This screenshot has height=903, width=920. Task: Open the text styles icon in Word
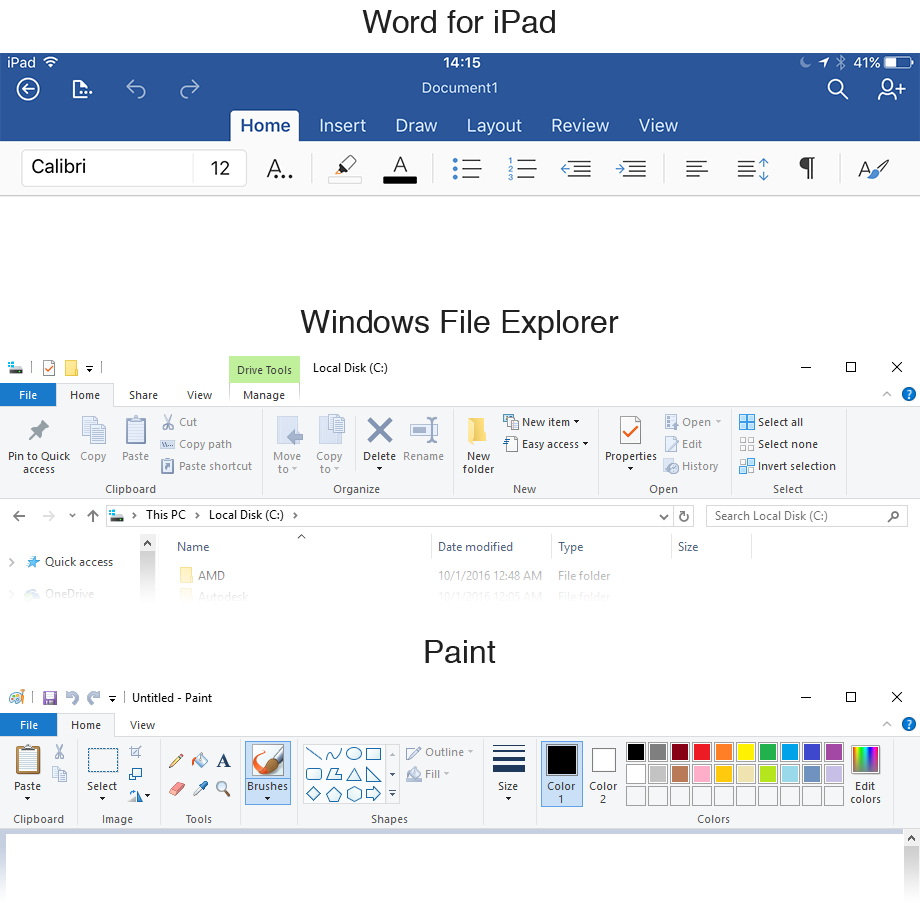click(873, 169)
